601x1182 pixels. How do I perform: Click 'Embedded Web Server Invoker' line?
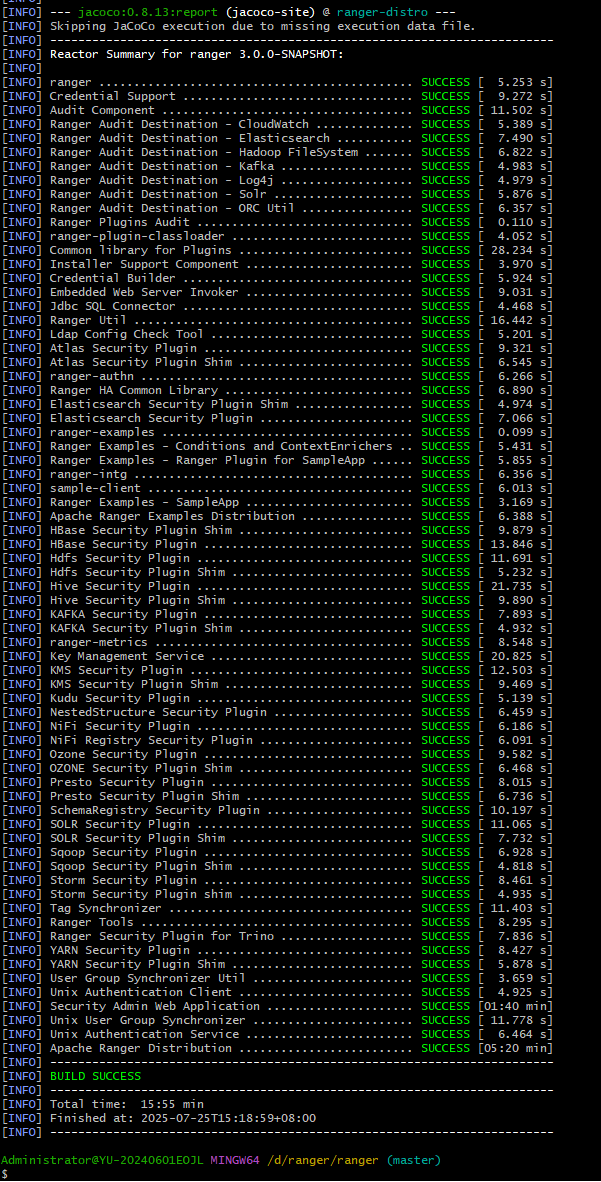click(278, 292)
